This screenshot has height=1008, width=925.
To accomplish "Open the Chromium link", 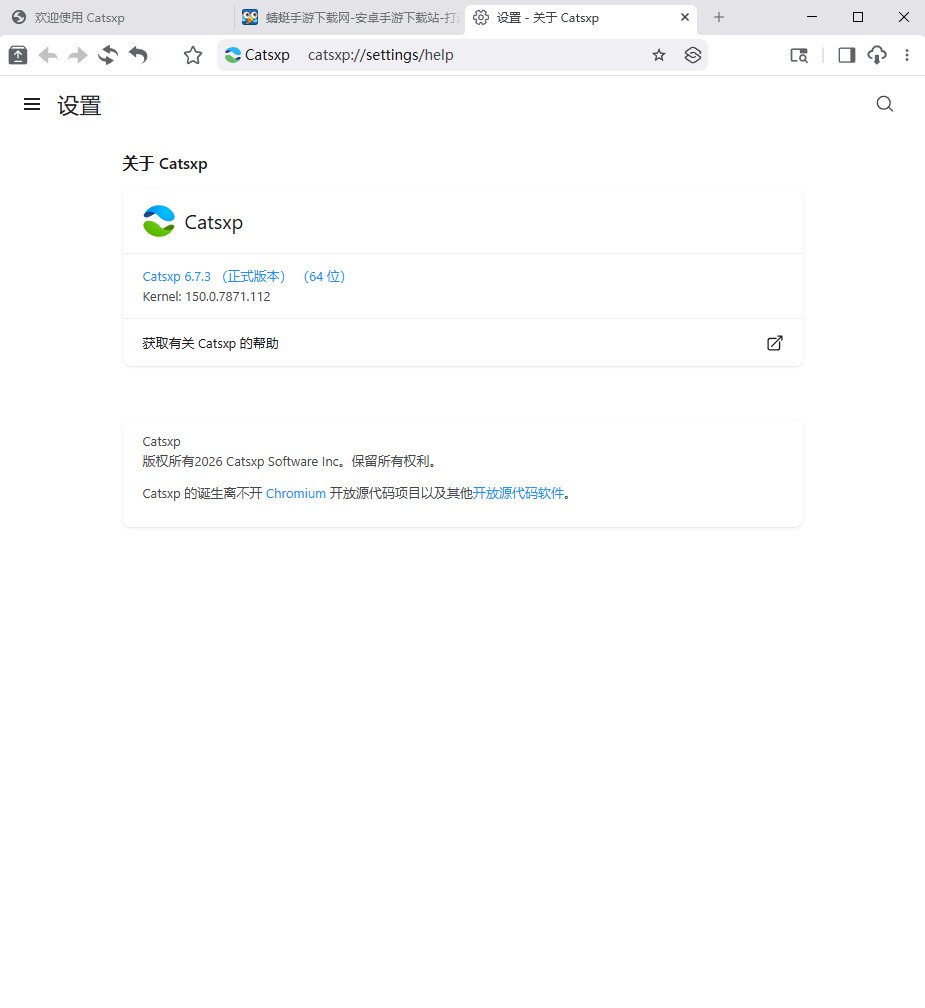I will click(x=296, y=493).
